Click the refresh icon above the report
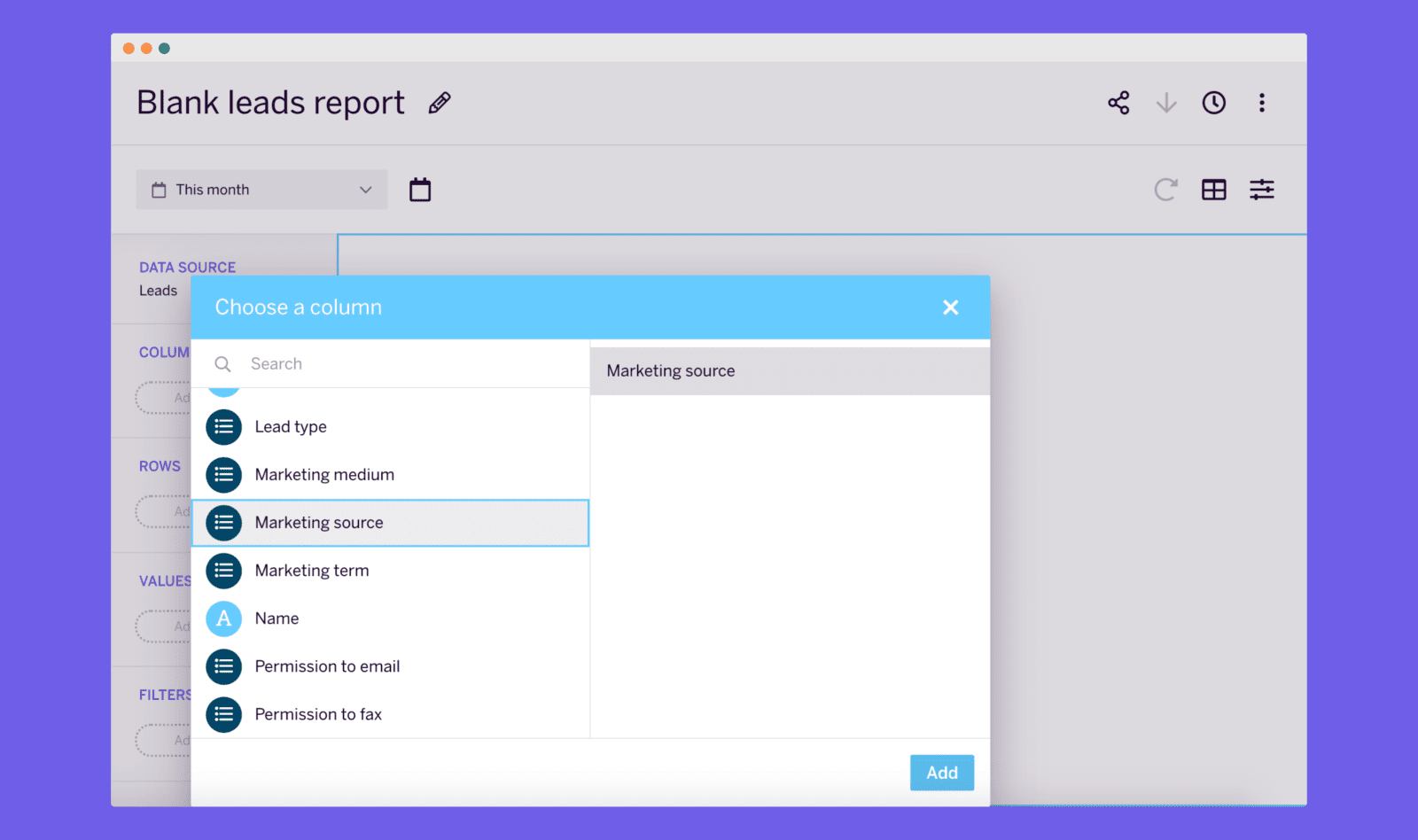 click(1166, 189)
